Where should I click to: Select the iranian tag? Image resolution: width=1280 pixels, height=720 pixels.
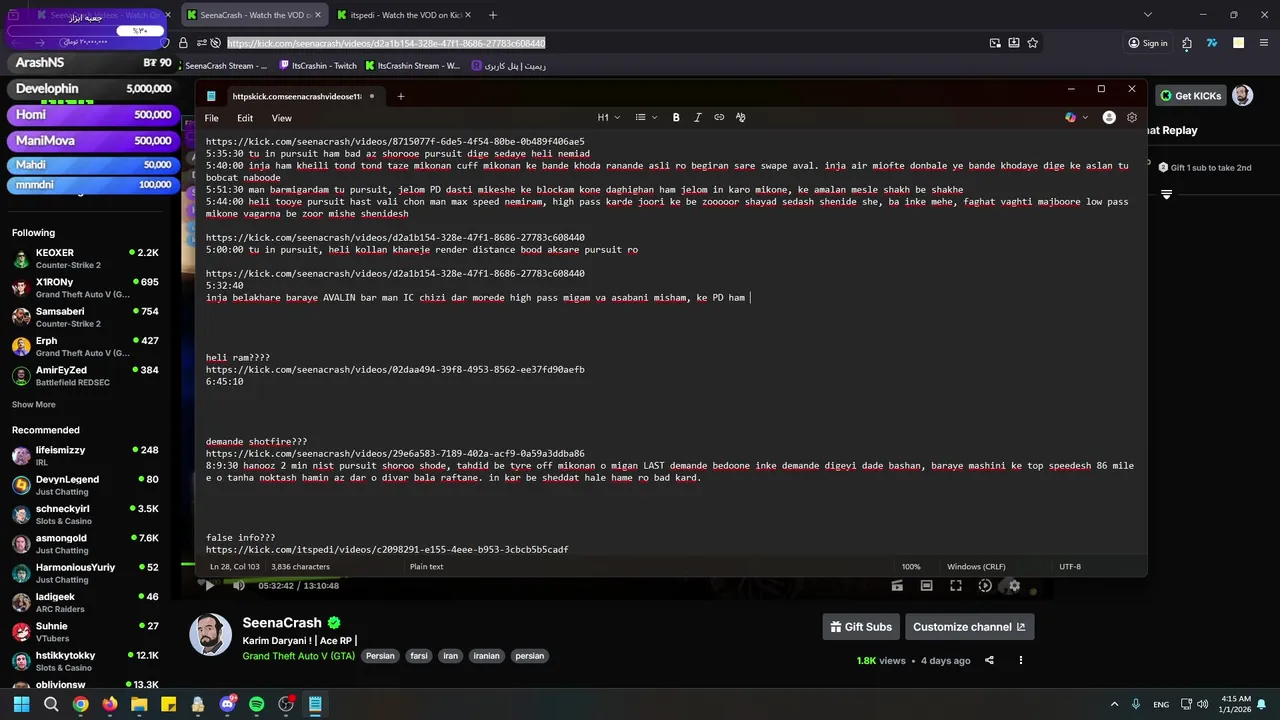coord(486,656)
